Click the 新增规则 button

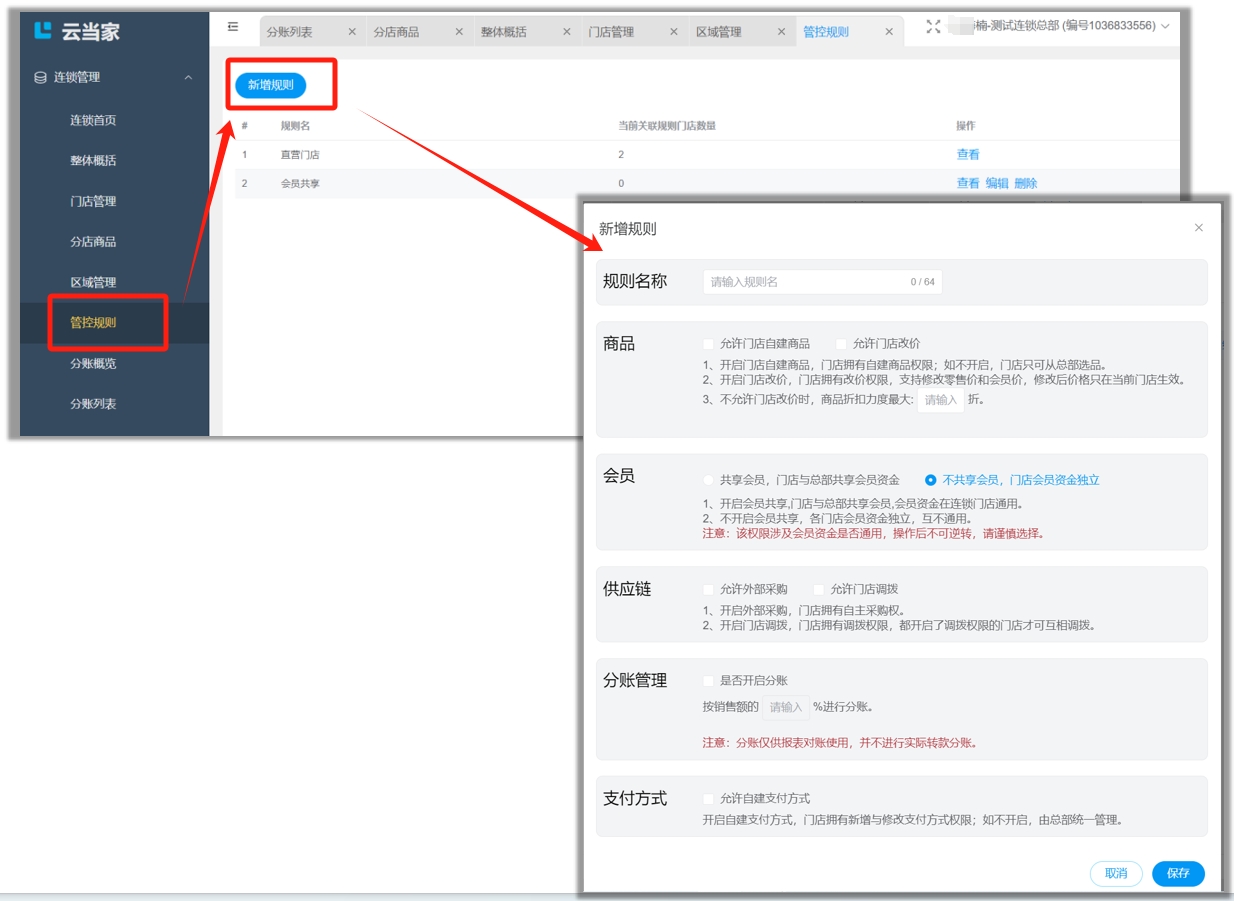[x=270, y=86]
